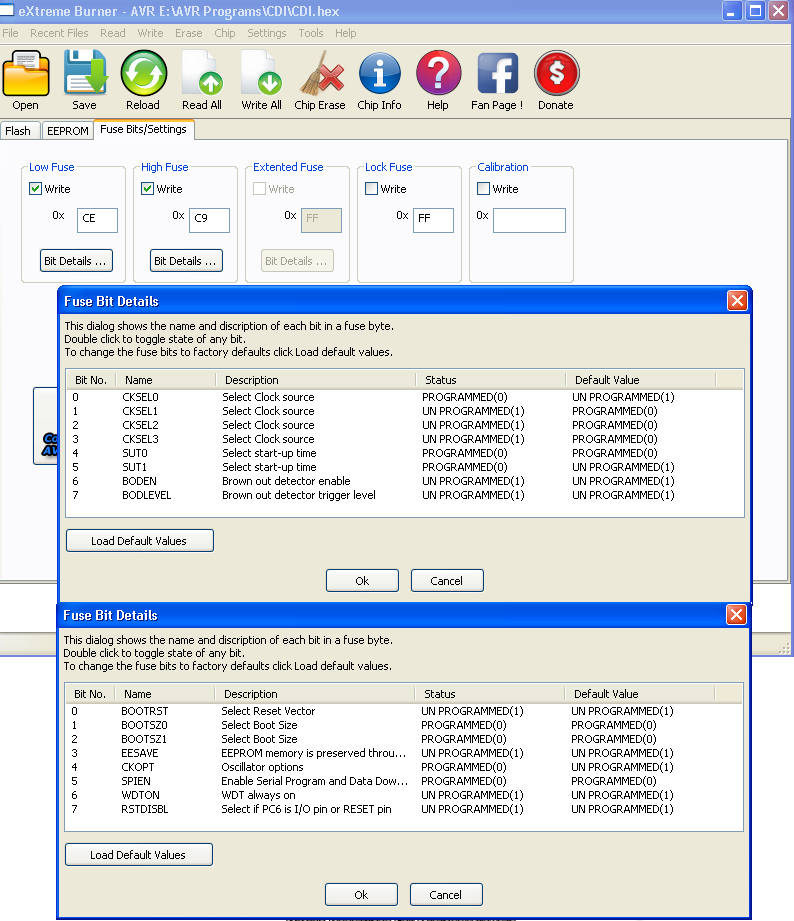Close the CKSEL Fuse Bit Details dialog
The height and width of the screenshot is (921, 794).
tap(737, 301)
